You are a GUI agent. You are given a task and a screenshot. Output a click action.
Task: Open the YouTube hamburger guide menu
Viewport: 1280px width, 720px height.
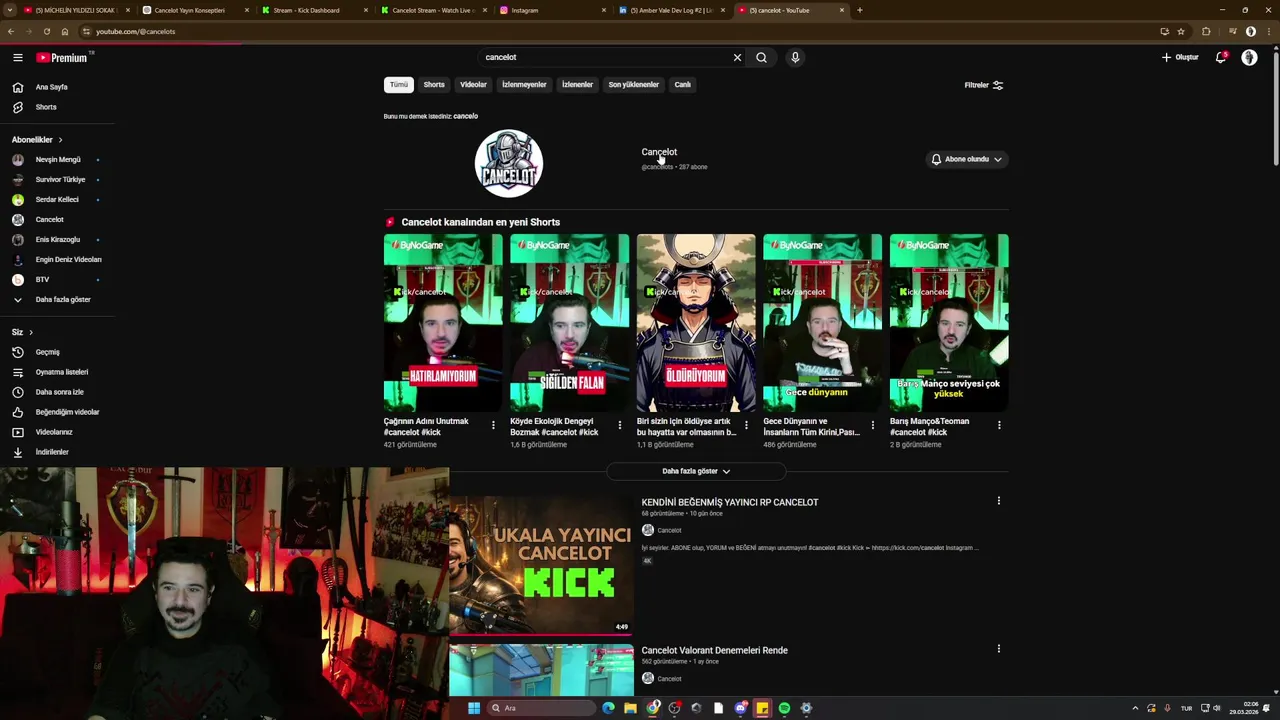(x=17, y=57)
